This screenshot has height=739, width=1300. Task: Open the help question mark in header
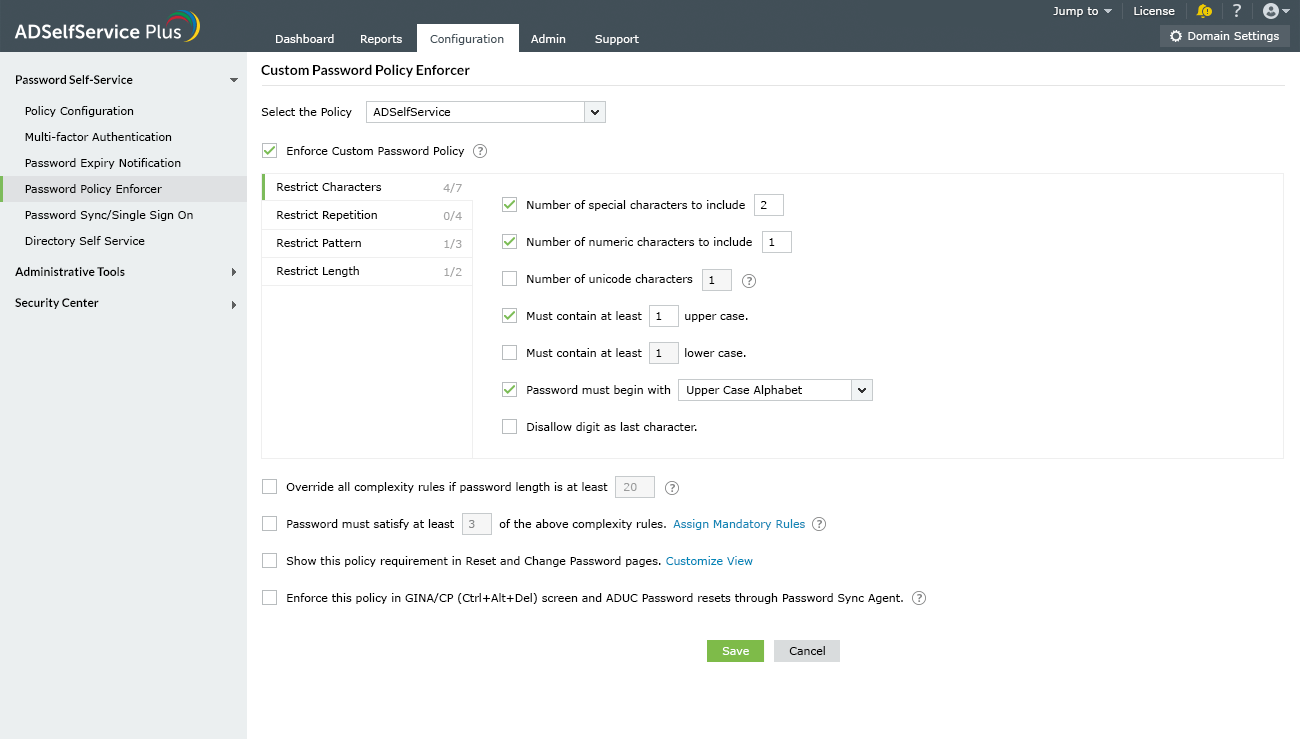point(1237,11)
